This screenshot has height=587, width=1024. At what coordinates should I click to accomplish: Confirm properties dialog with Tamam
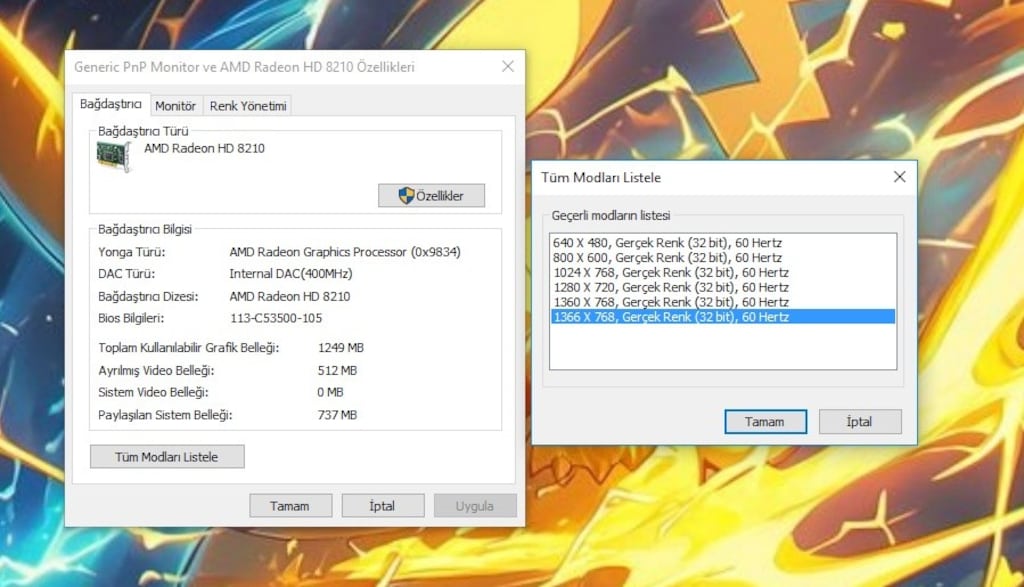tap(290, 506)
